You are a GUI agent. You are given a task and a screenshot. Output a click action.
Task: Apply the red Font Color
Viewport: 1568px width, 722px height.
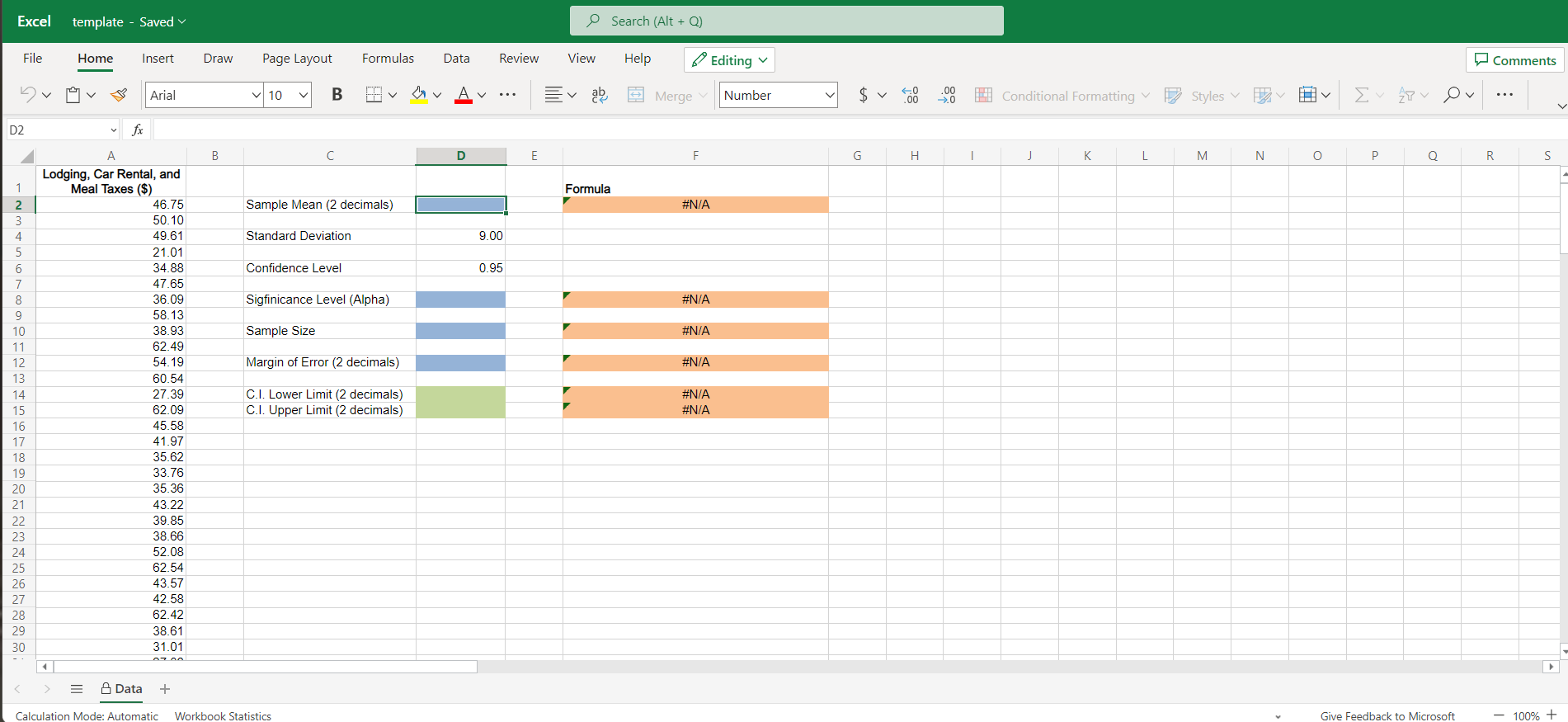464,95
